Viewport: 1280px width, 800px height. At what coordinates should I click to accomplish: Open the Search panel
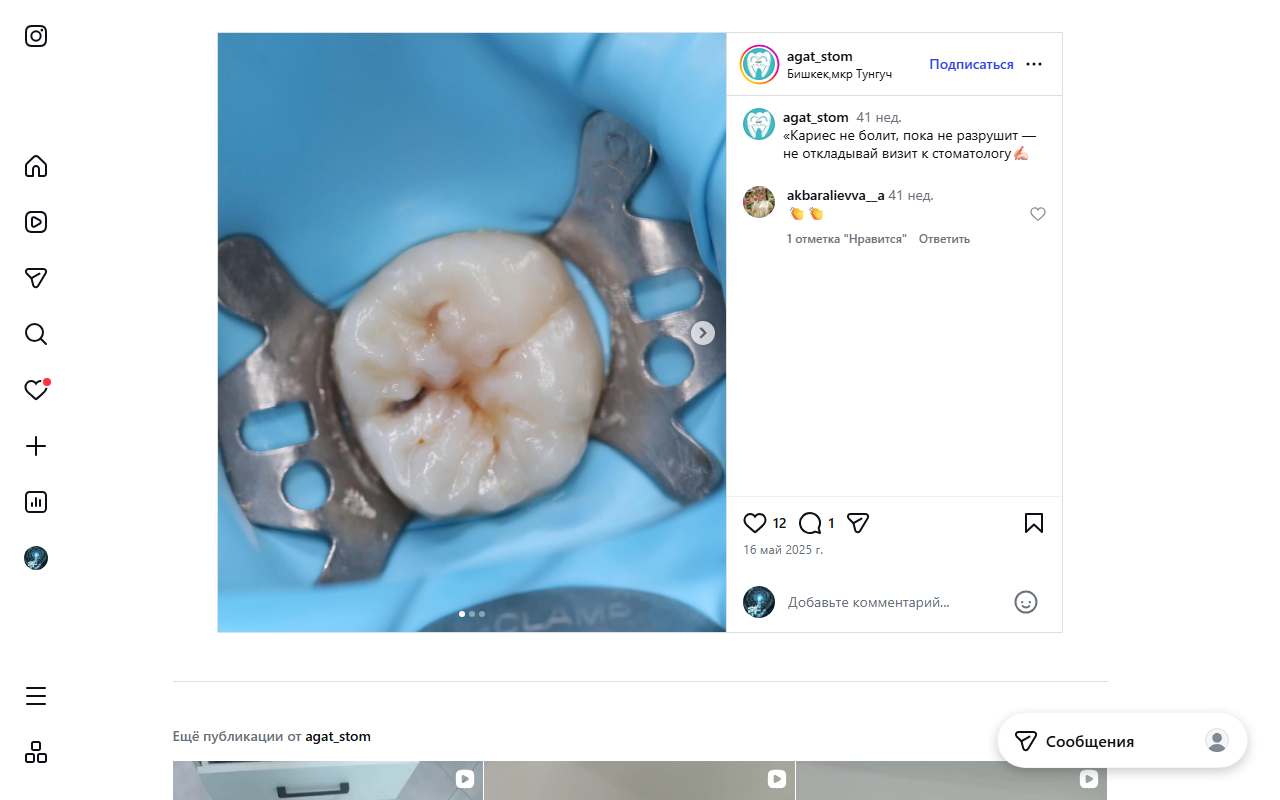(x=36, y=334)
